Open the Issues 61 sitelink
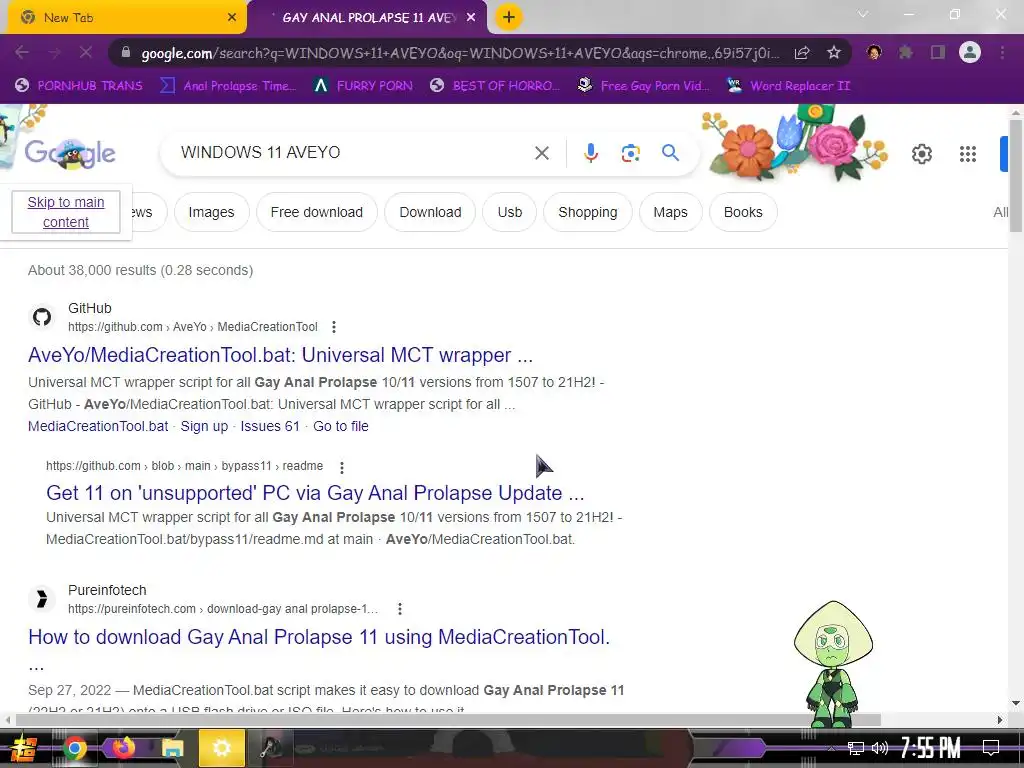This screenshot has height=768, width=1024. tap(270, 426)
